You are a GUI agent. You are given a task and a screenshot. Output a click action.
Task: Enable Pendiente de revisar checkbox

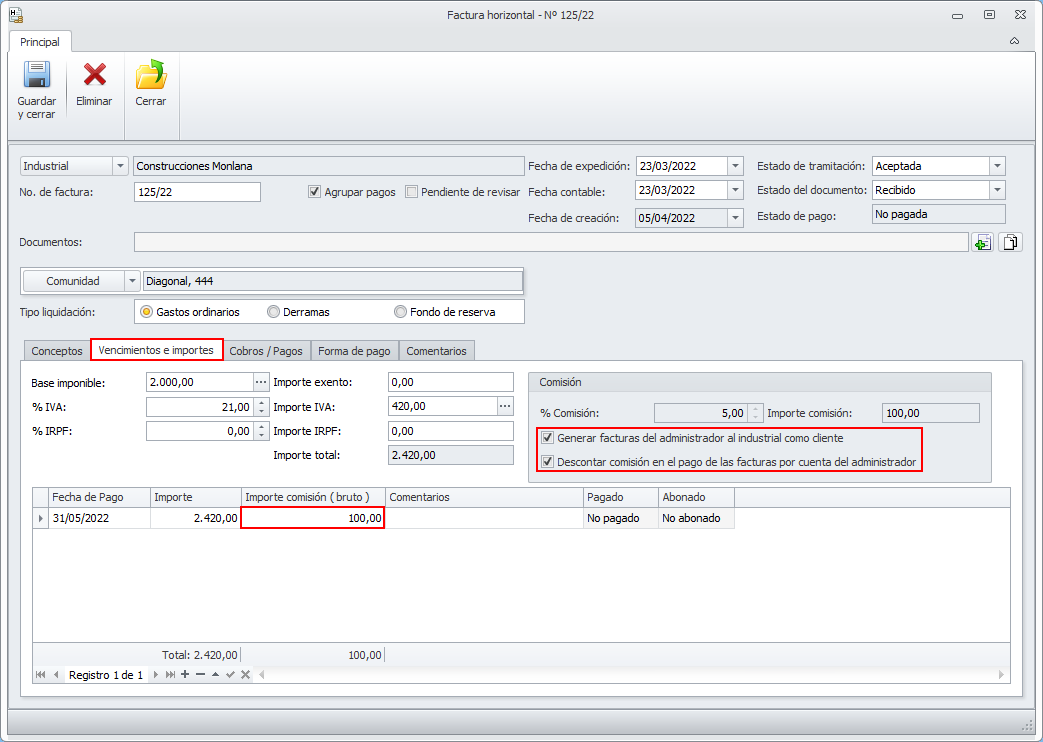pos(412,192)
